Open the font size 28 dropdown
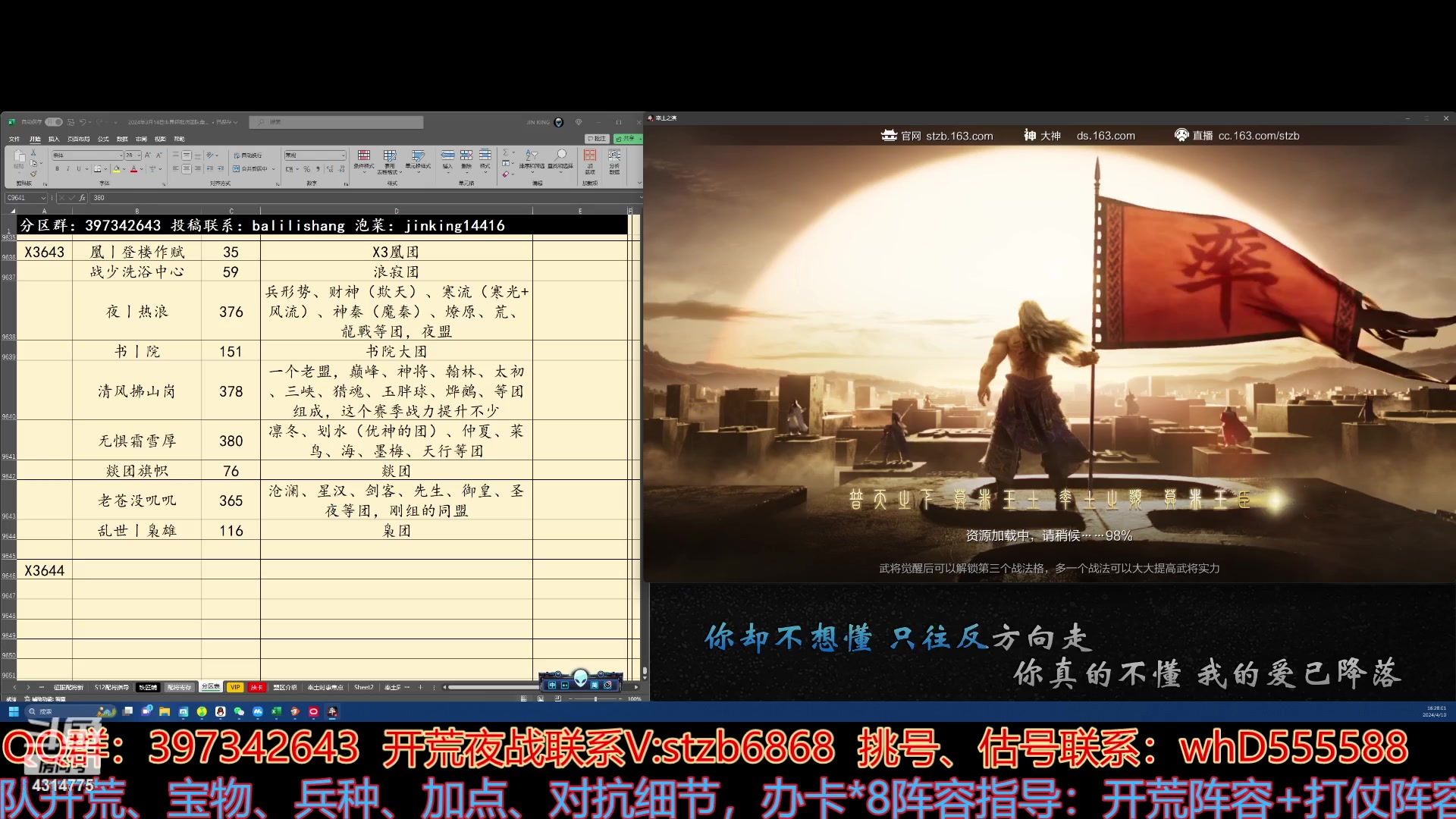The height and width of the screenshot is (819, 1456). coord(139,155)
